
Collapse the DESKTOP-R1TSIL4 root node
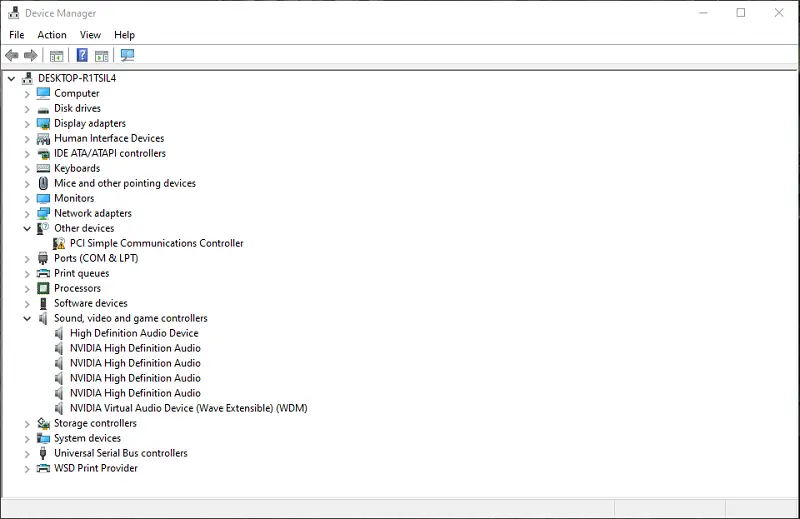pos(11,79)
